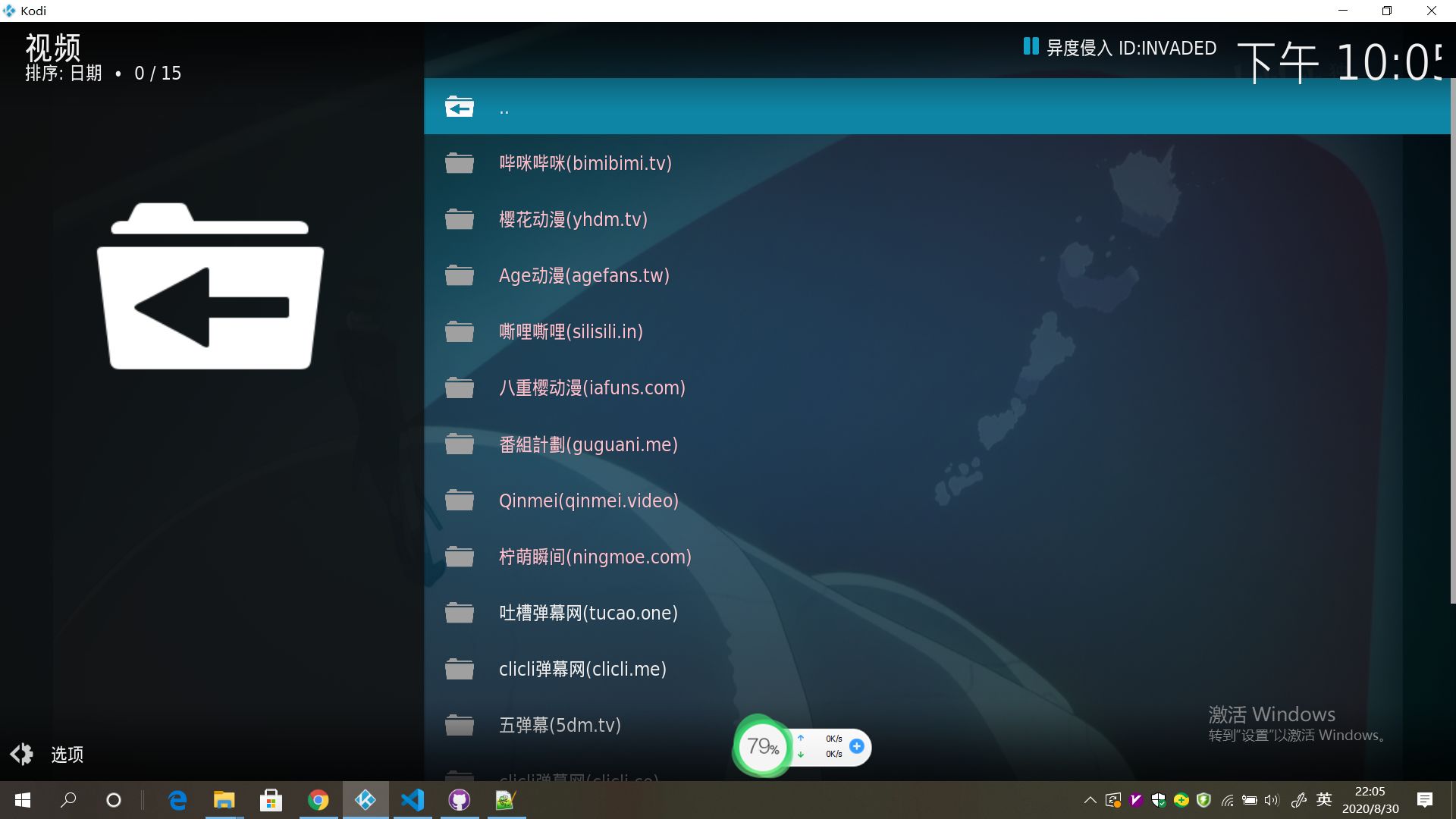Open the Windows Action Center notifications

pyautogui.click(x=1425, y=800)
